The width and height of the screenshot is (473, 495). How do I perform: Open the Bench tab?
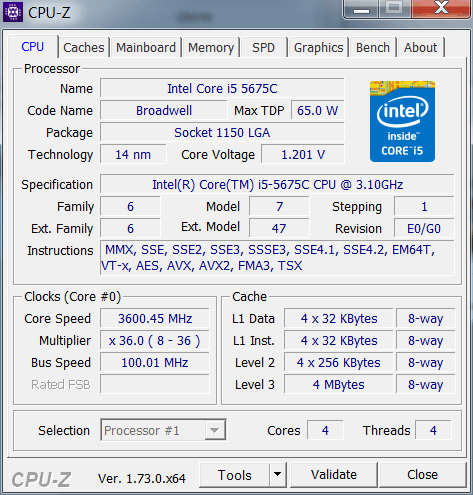[x=373, y=48]
